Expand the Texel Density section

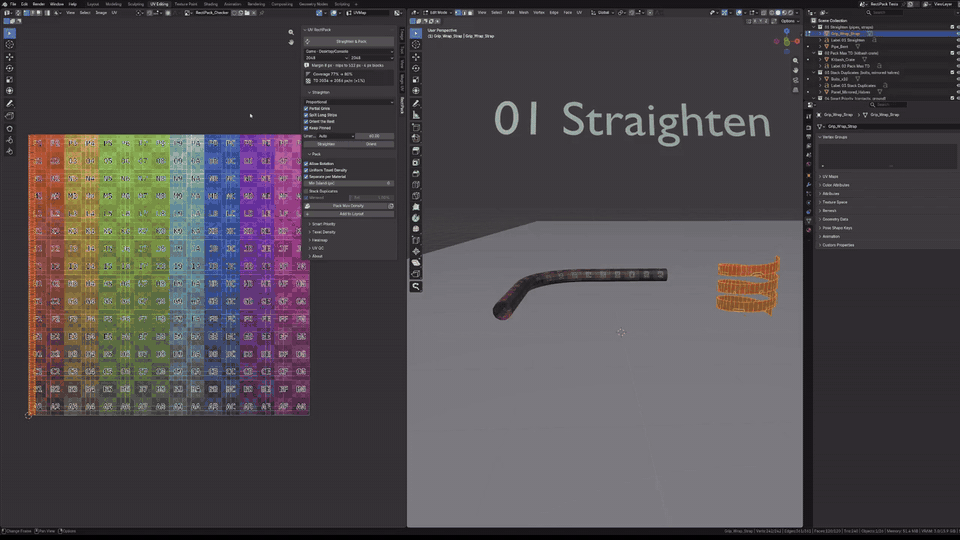coord(323,232)
